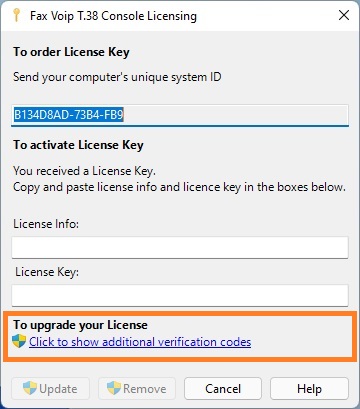Click the shield icon on the Update button

coord(30,388)
